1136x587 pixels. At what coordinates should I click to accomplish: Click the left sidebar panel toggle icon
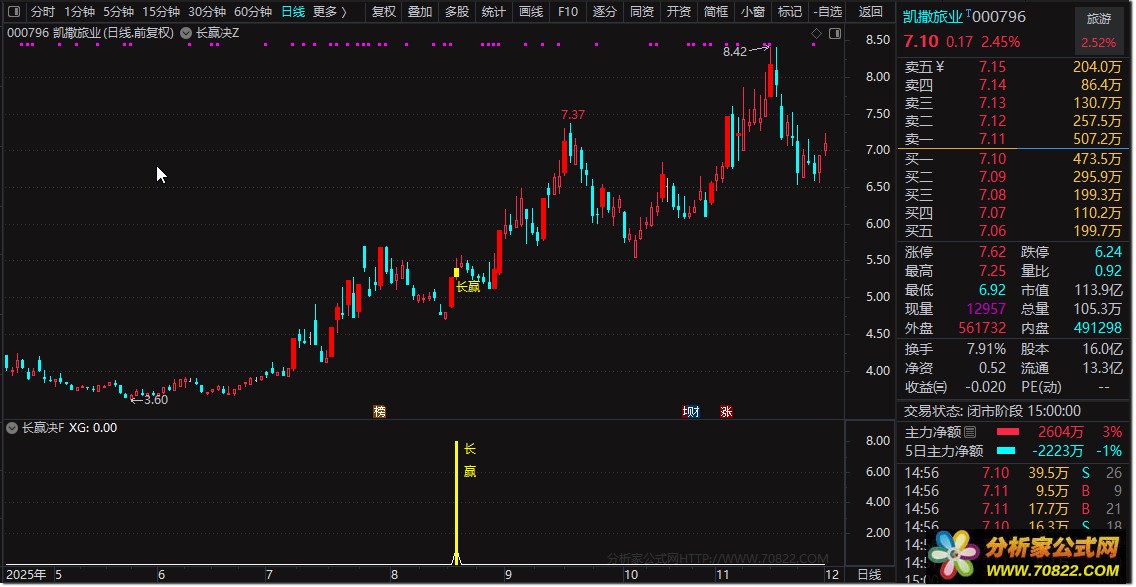[13, 12]
